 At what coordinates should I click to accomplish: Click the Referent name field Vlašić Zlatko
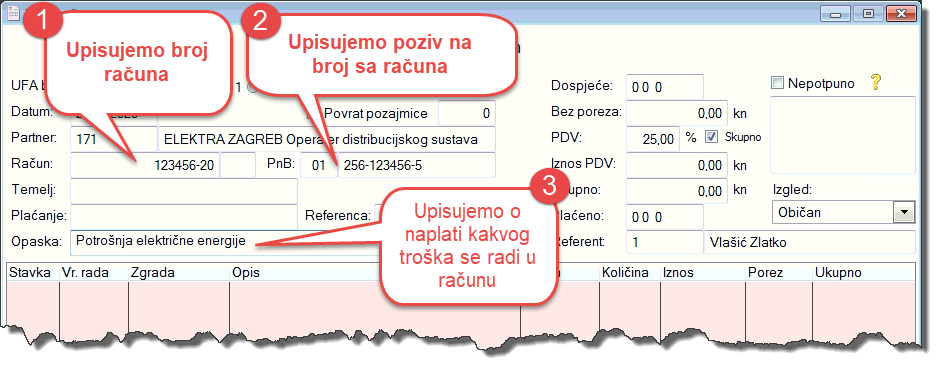click(809, 243)
